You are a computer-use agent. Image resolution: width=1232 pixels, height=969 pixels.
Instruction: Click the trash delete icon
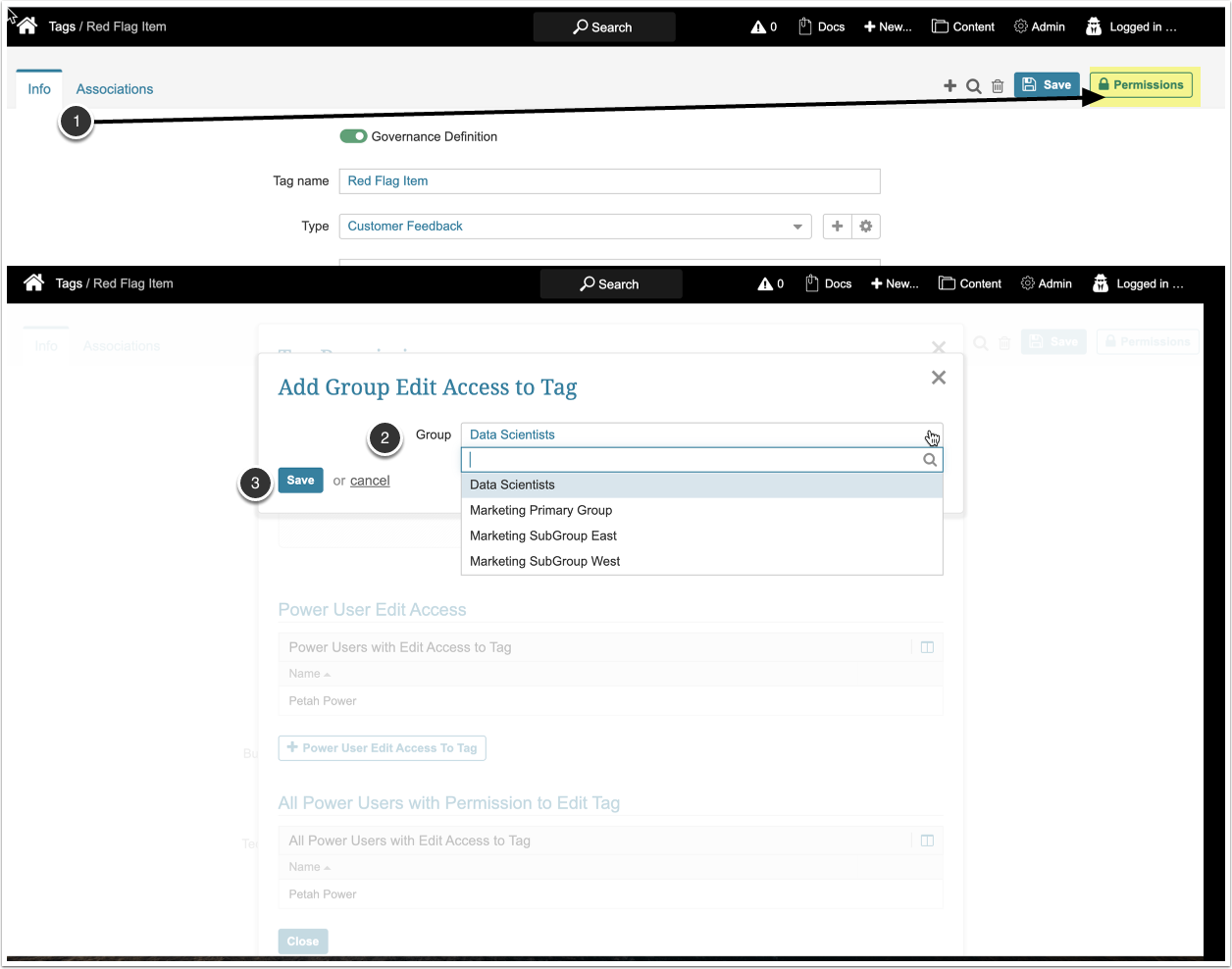click(998, 86)
